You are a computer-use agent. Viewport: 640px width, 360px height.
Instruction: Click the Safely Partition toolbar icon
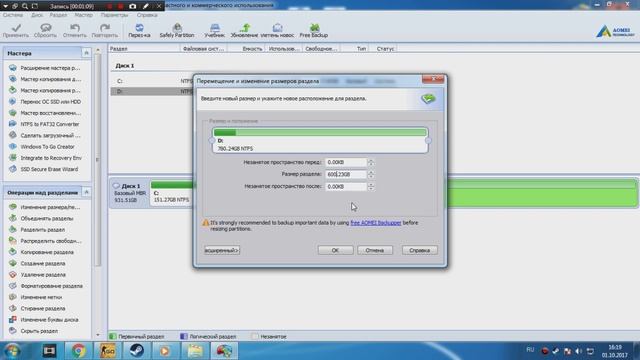point(177,31)
